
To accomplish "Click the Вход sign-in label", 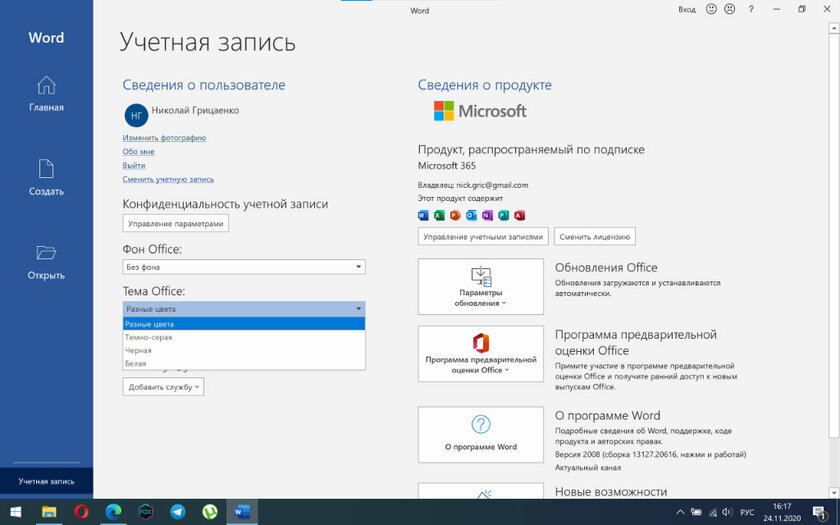I will pos(687,10).
